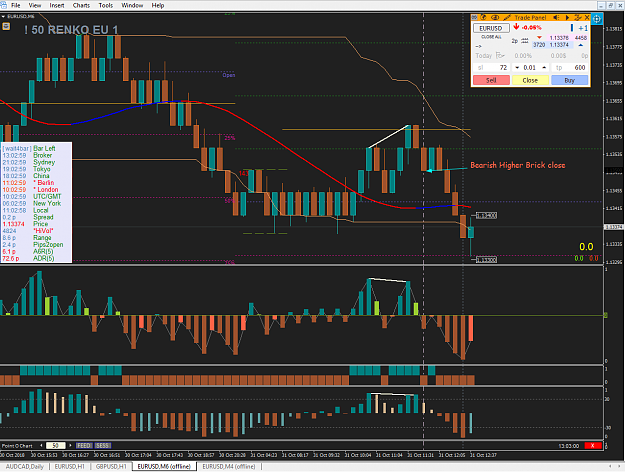This screenshot has width=625, height=472.
Task: Increase lot size with up arrow
Action: (x=544, y=67)
